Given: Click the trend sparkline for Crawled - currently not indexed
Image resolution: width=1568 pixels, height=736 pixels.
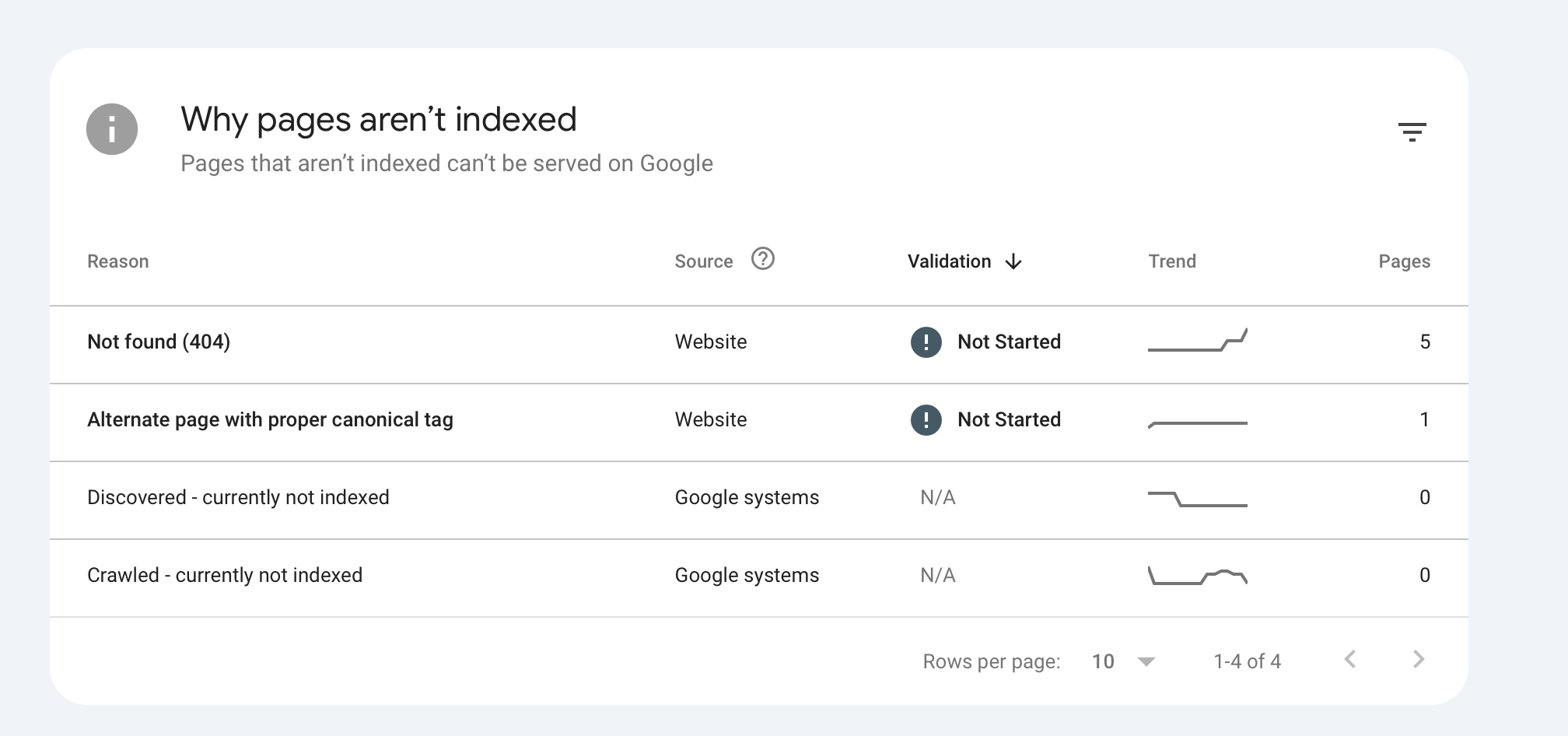Looking at the screenshot, I should point(1197,575).
